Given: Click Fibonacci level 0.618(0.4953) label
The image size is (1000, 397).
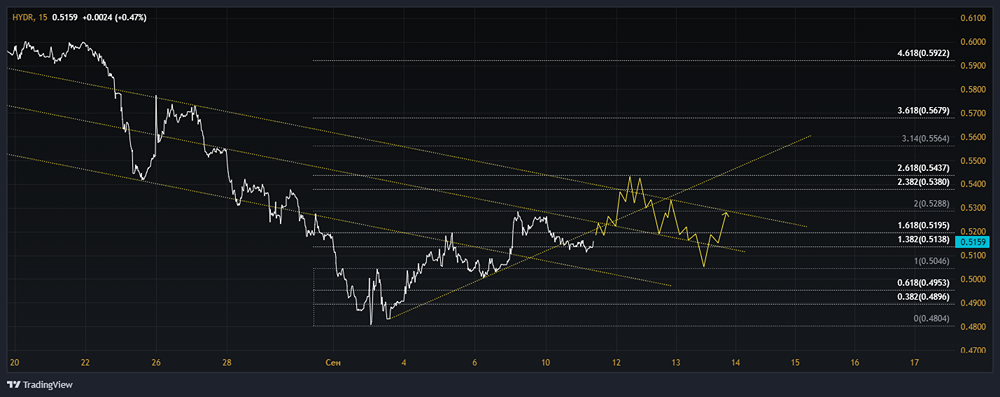Looking at the screenshot, I should pos(924,282).
